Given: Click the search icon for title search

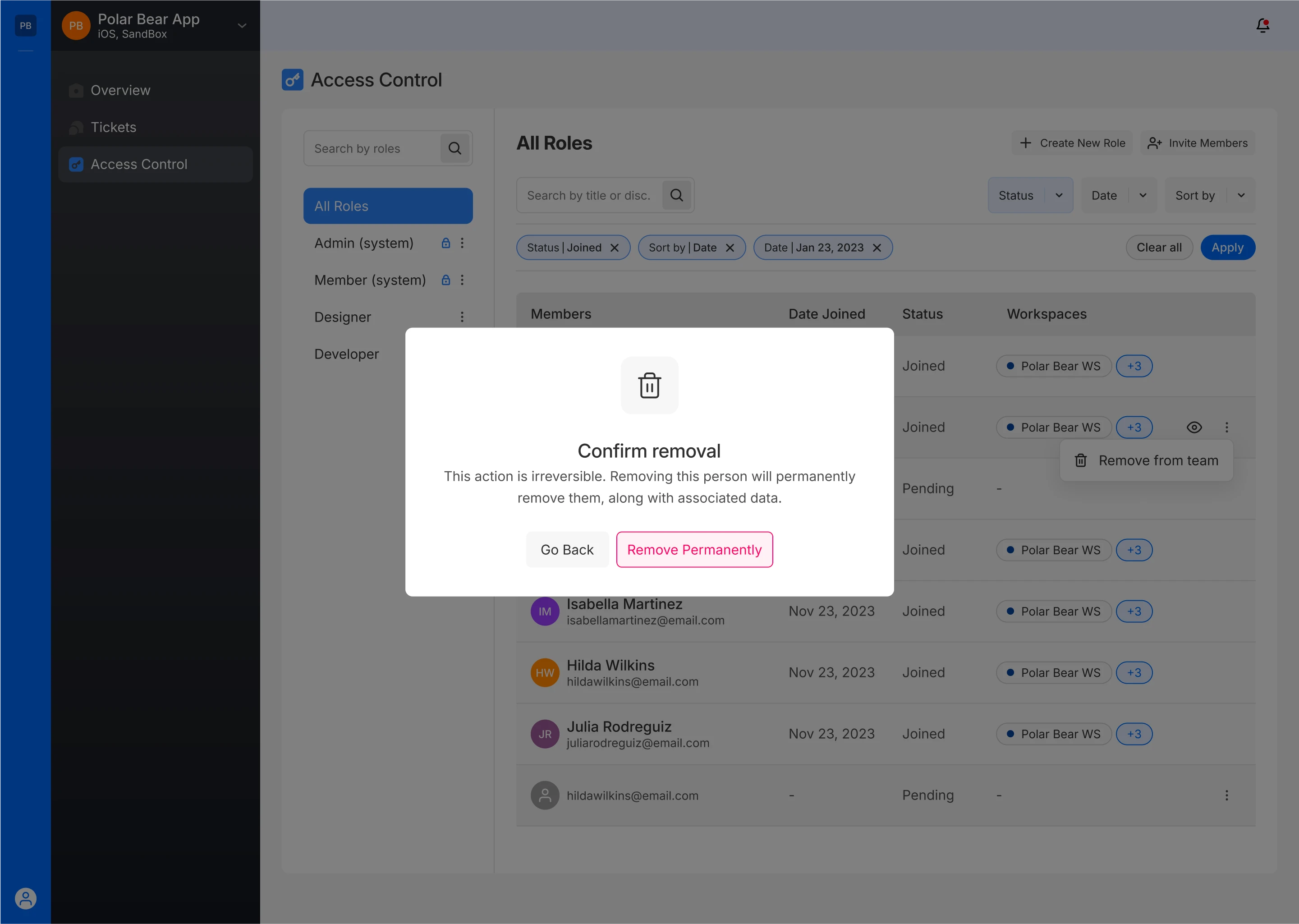Looking at the screenshot, I should tap(676, 195).
